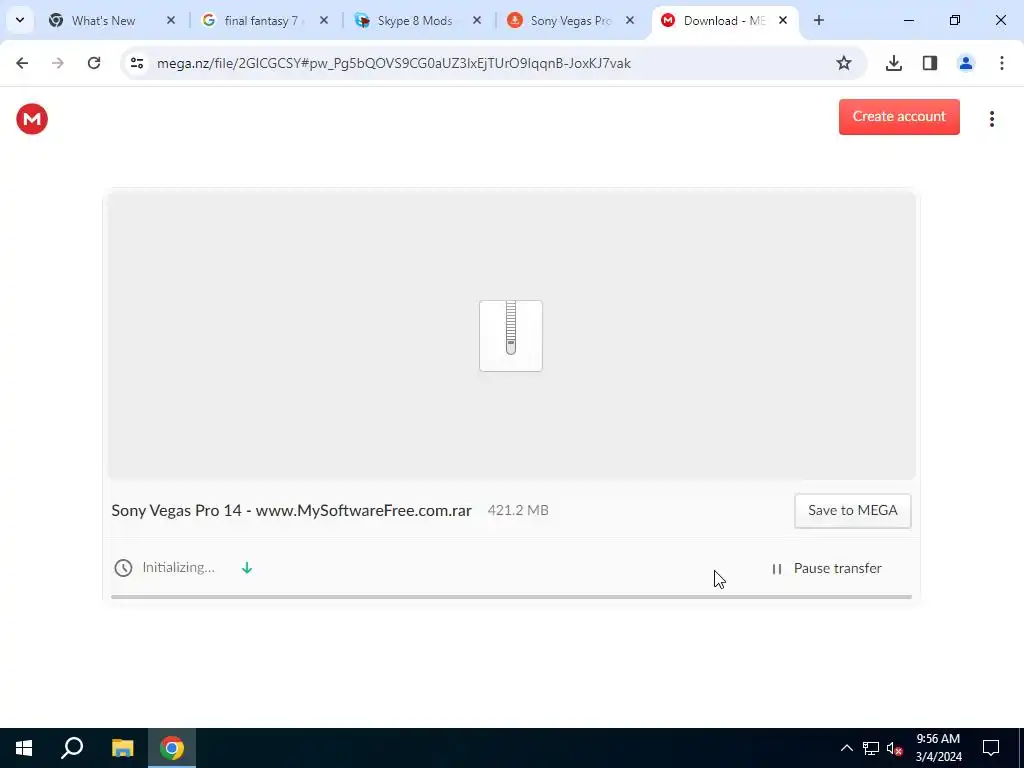Click the MEGA logo icon
Screen dimensions: 1024x768
coord(32,119)
